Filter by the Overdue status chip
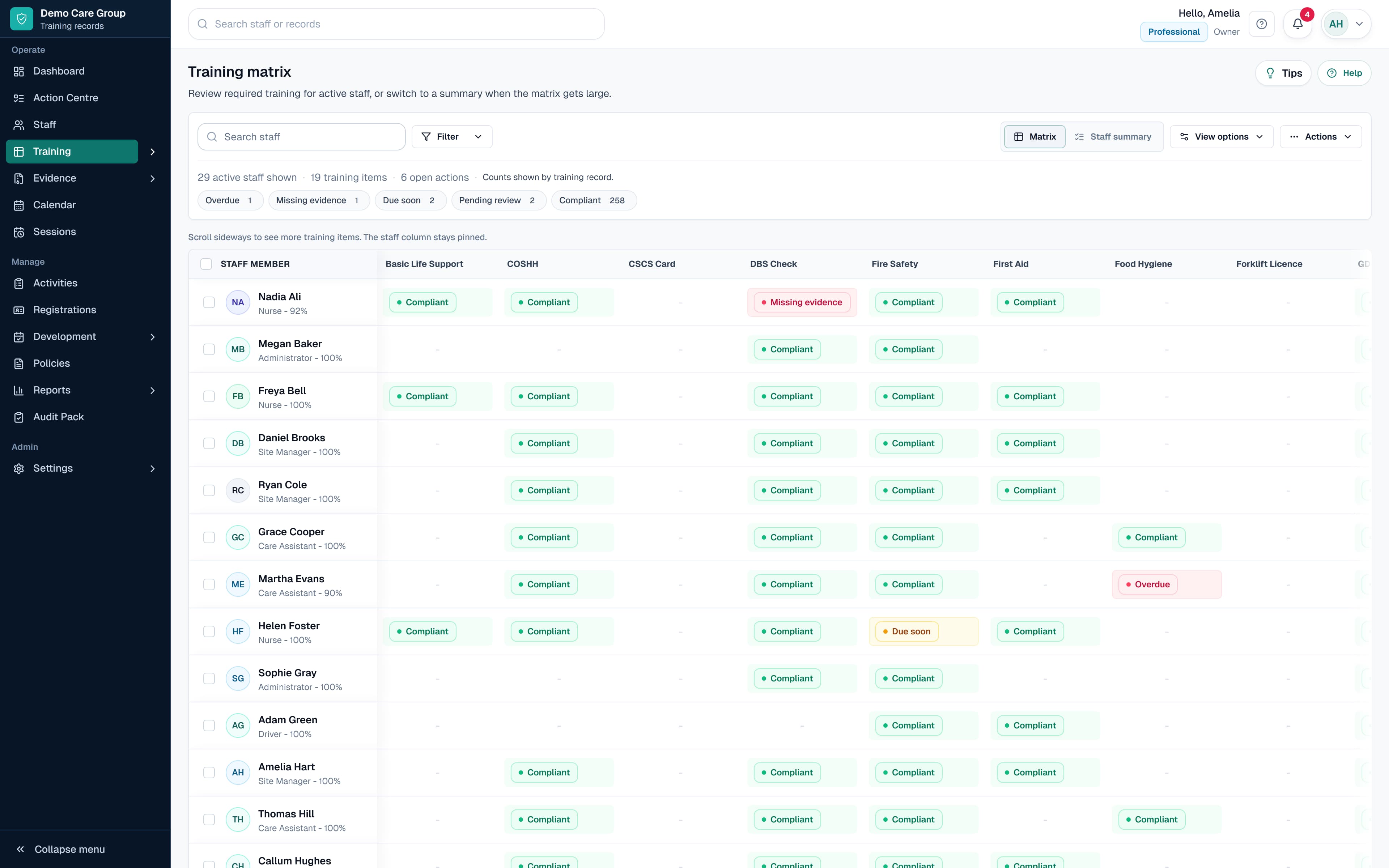 230,200
